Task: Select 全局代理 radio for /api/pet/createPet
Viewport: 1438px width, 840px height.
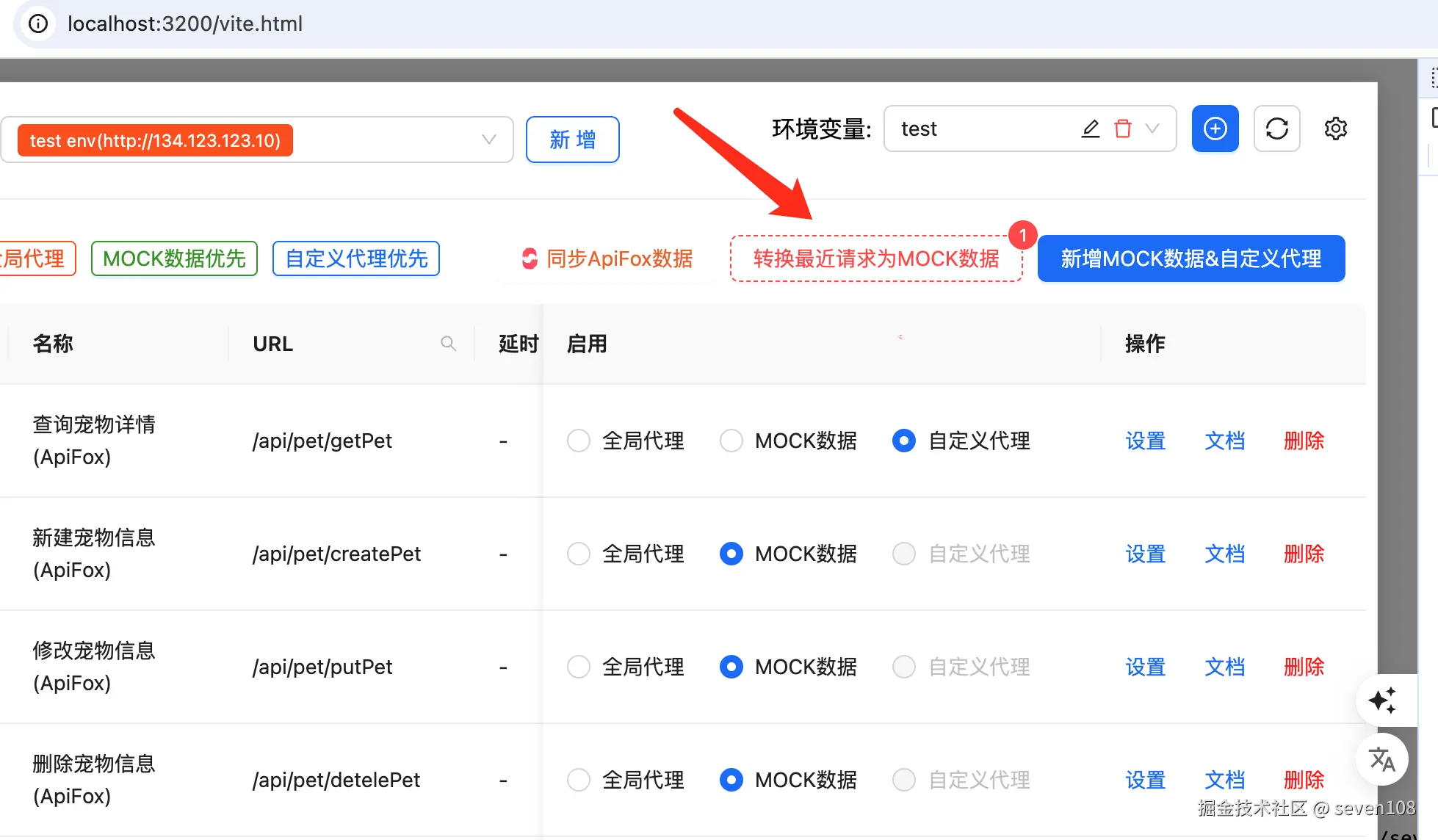Action: click(x=579, y=554)
